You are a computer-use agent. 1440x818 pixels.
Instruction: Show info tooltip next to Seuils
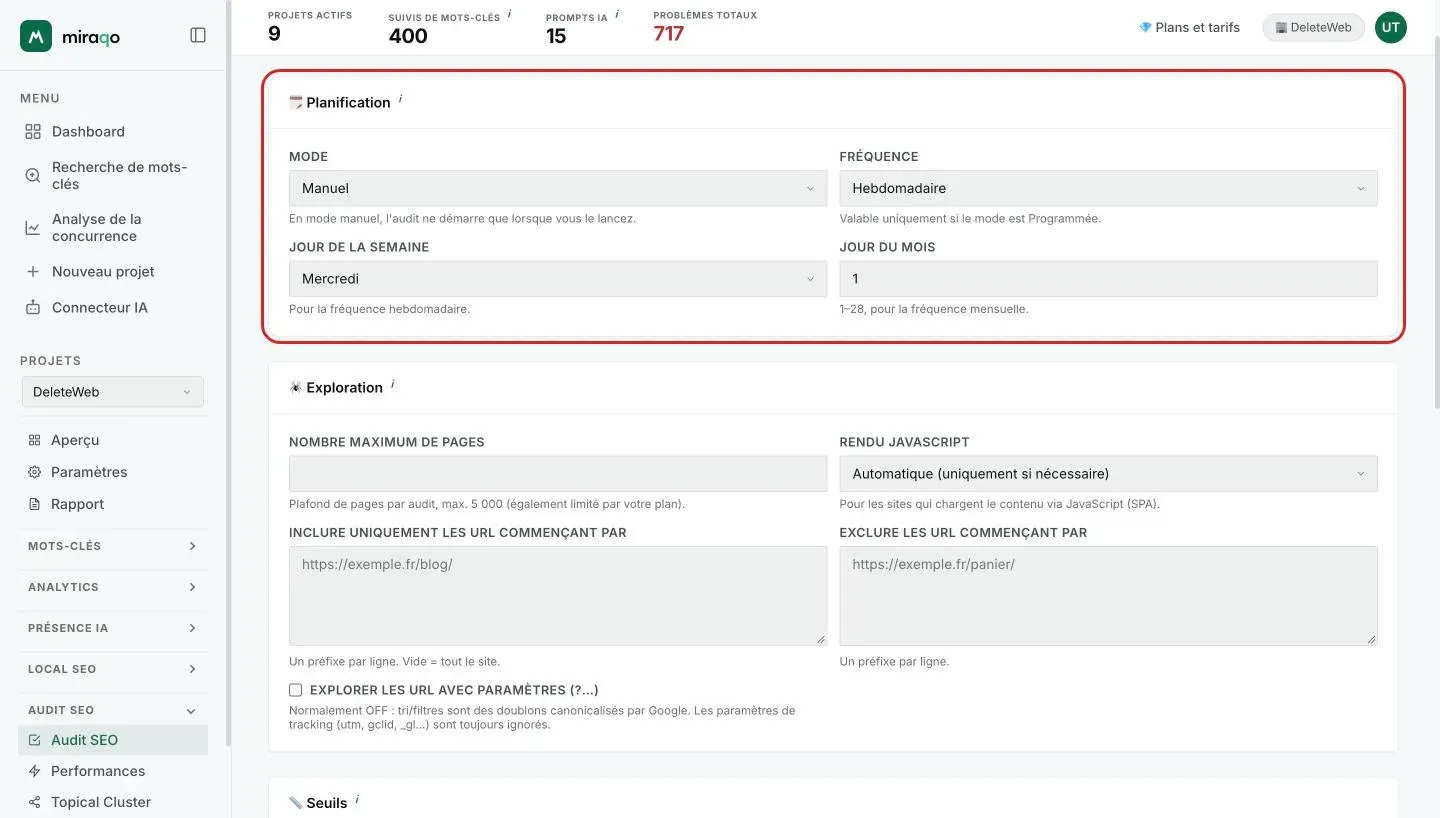coord(357,799)
